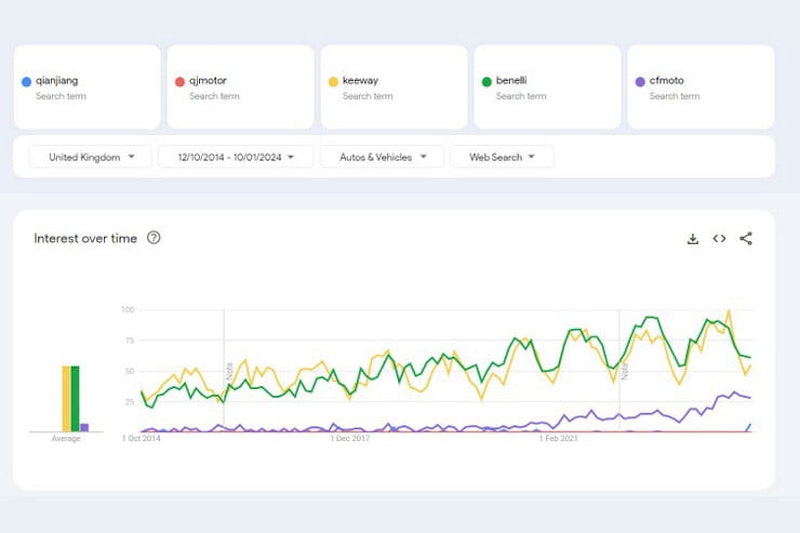This screenshot has width=800, height=533.
Task: Open the embed code icon
Action: (x=719, y=238)
